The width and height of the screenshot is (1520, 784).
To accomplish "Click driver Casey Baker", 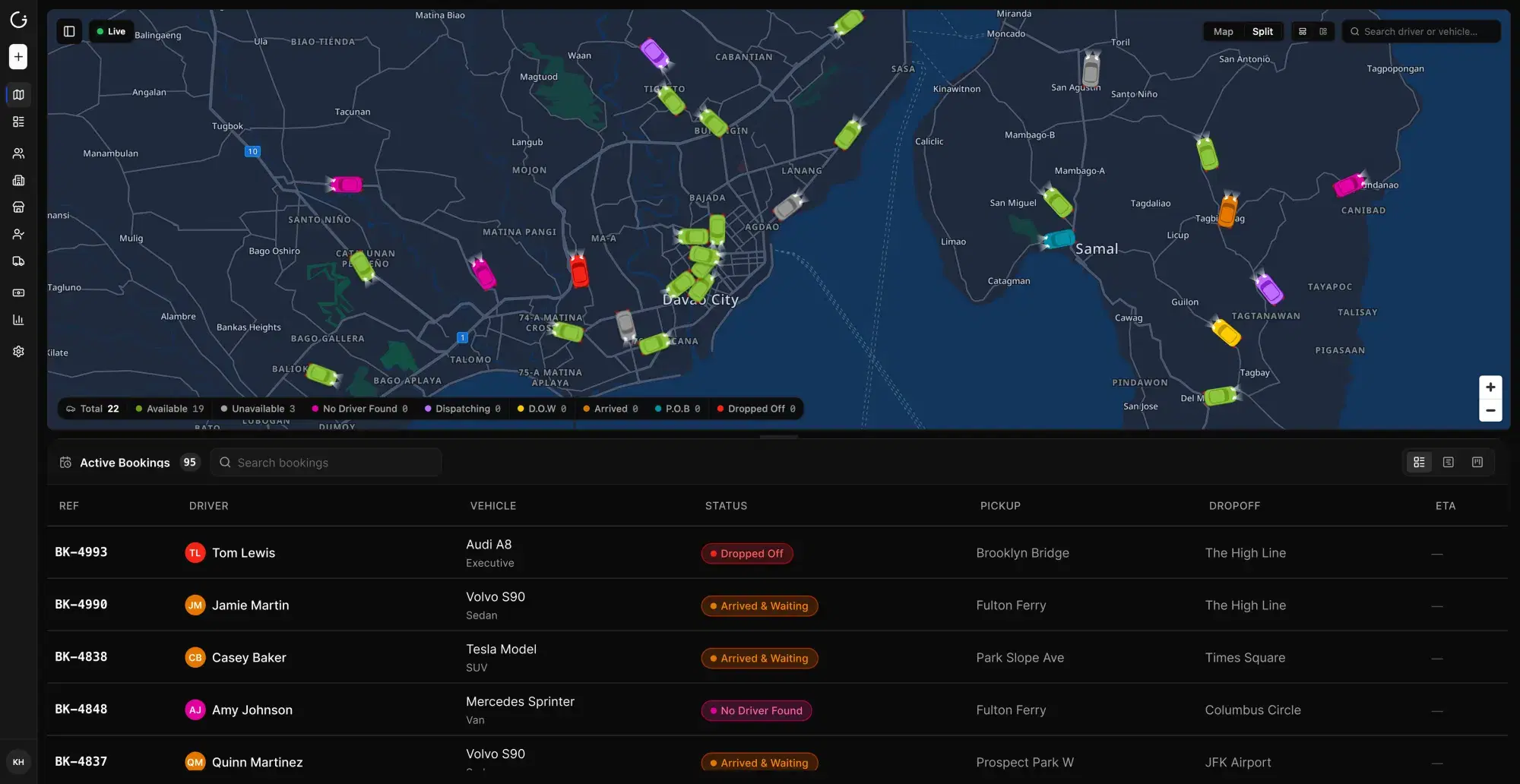I will coord(236,658).
